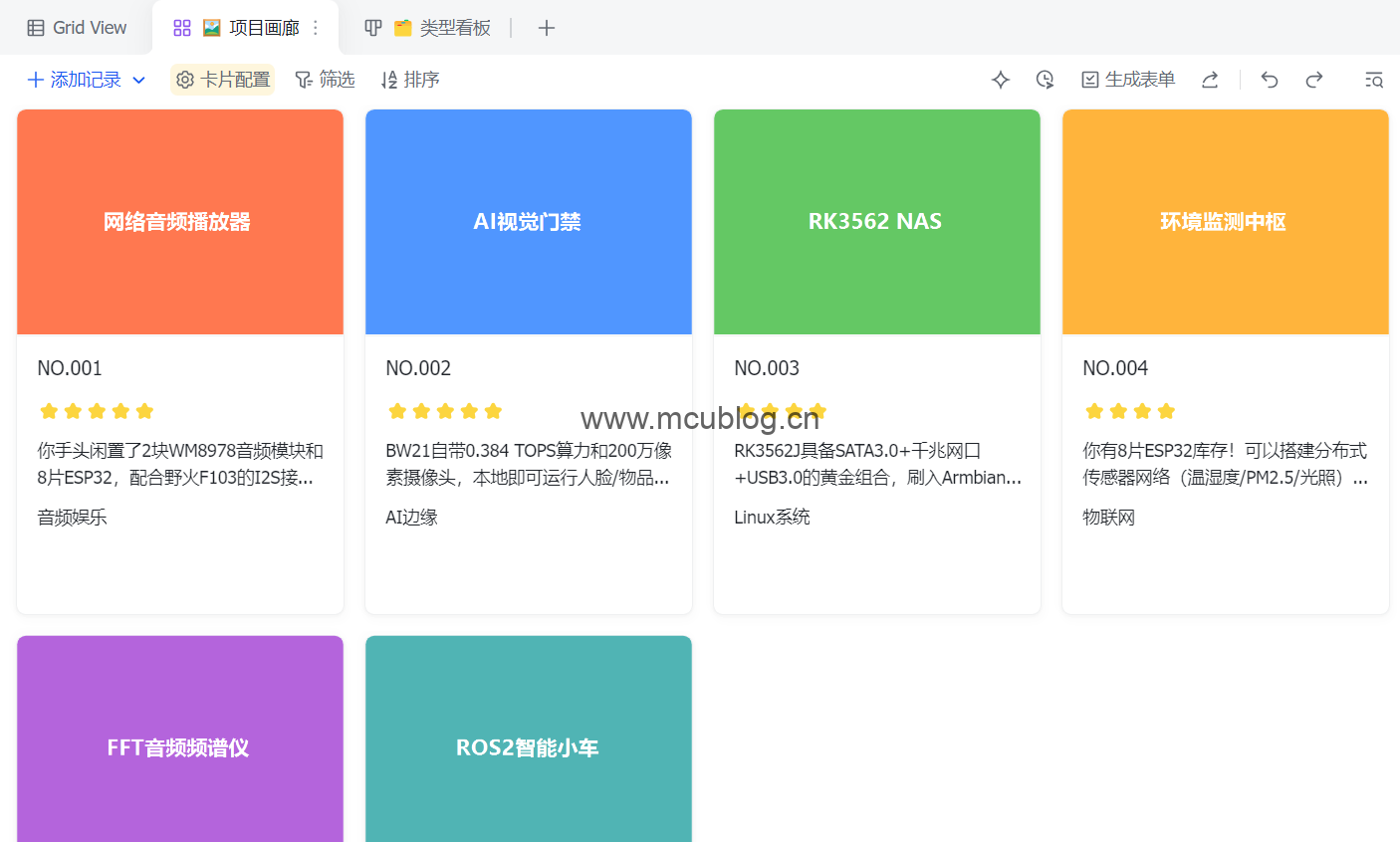
Task: Open the 网络音频播放器 orange card cover
Action: tap(180, 222)
